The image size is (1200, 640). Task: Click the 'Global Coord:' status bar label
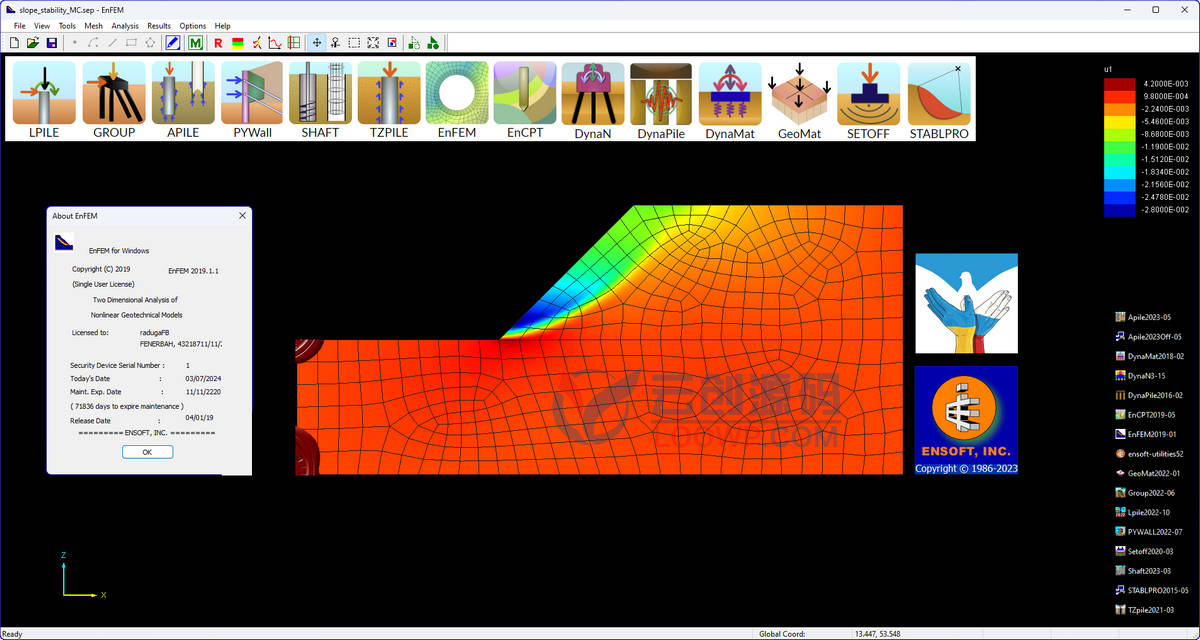pyautogui.click(x=782, y=634)
